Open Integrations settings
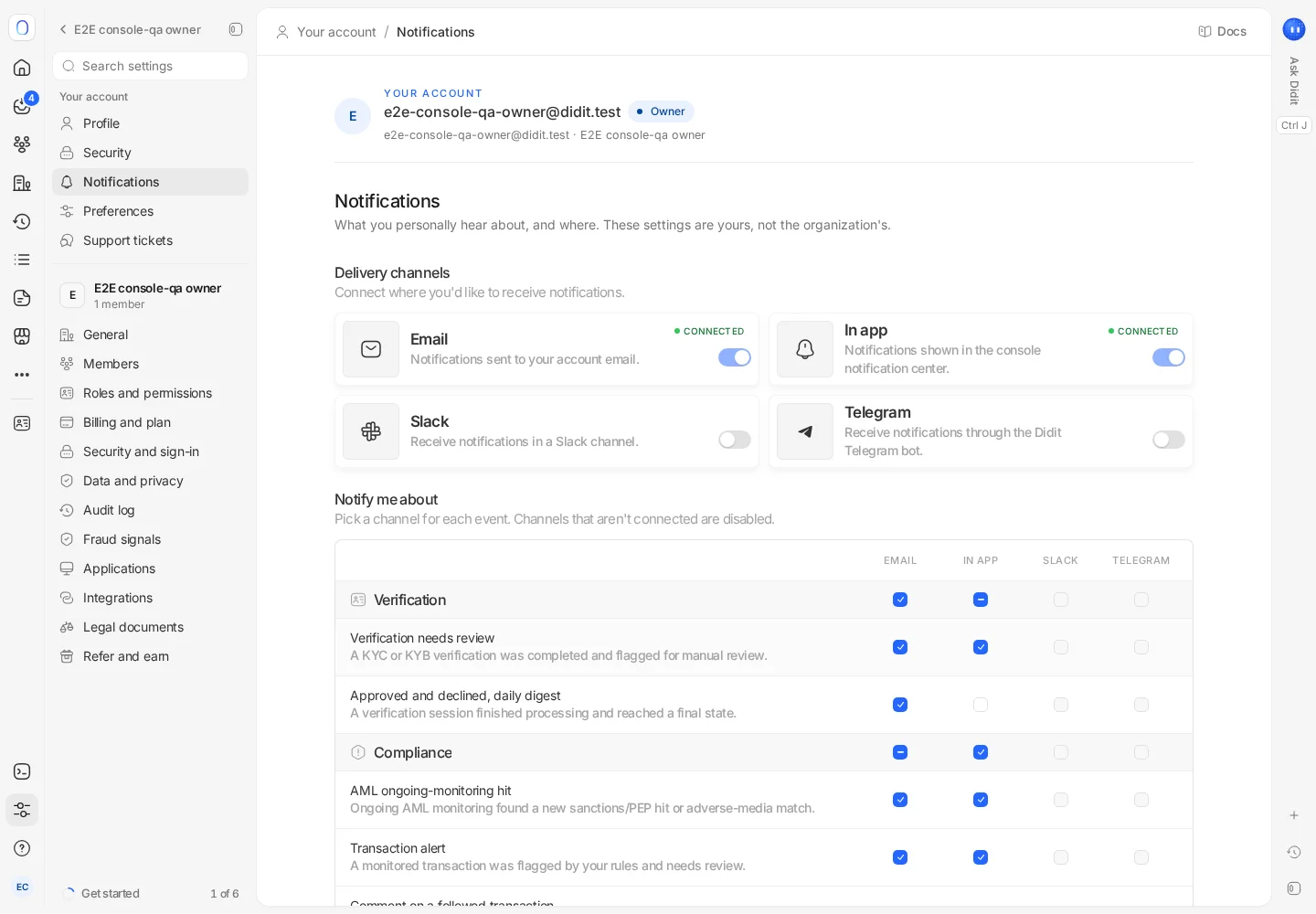This screenshot has height=914, width=1316. pyautogui.click(x=150, y=598)
